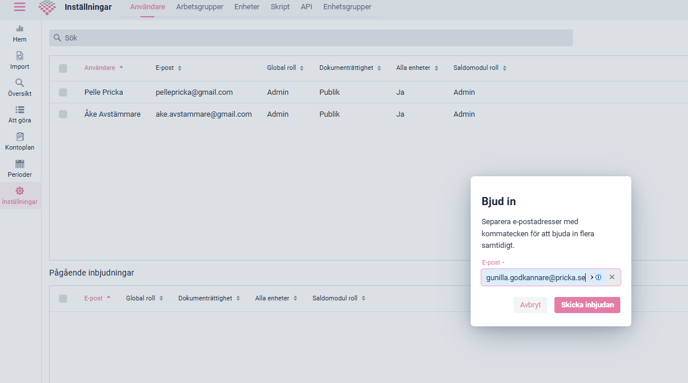
Task: Click the Inställningar gear icon
Action: (x=19, y=191)
